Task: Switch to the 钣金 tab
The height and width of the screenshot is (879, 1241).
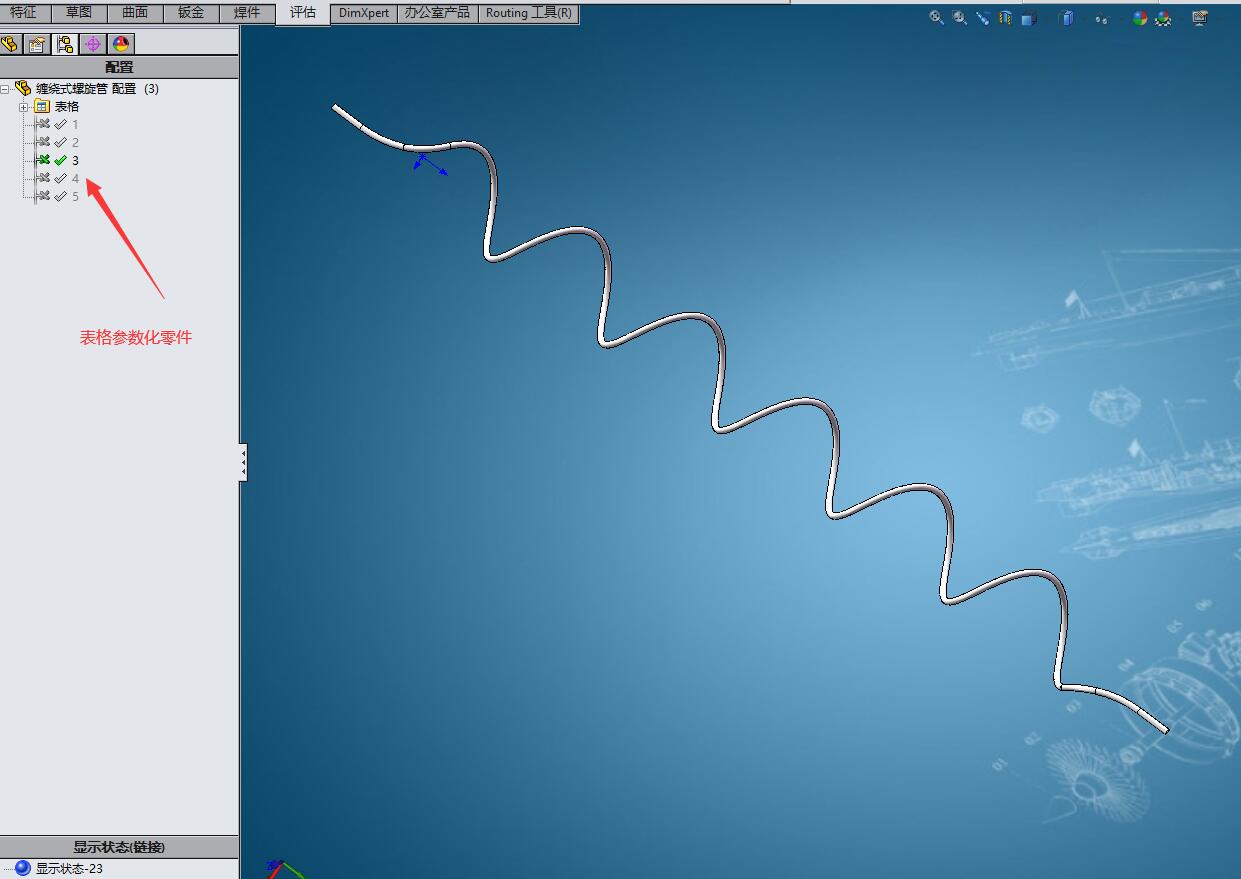Action: (191, 13)
